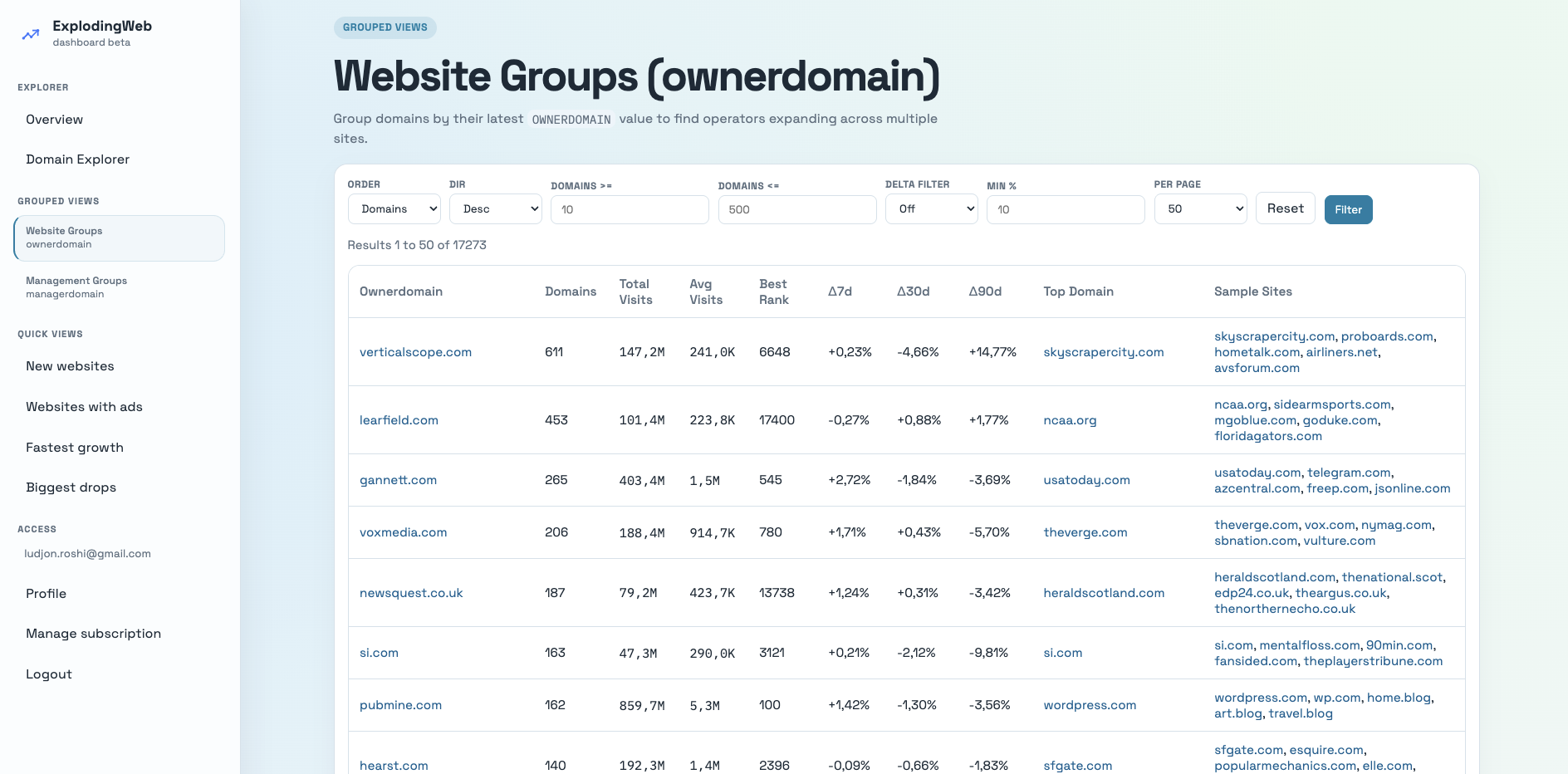This screenshot has height=774, width=1568.
Task: Select Website Groups ownerdomain view
Action: pos(120,238)
